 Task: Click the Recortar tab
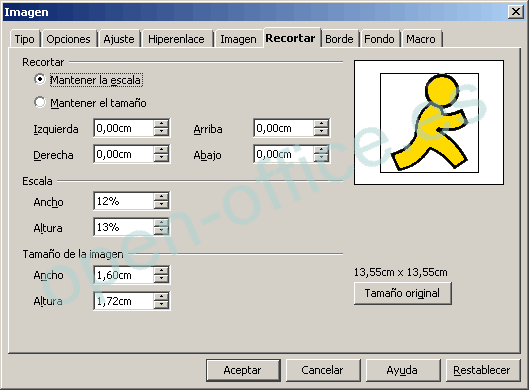290,38
